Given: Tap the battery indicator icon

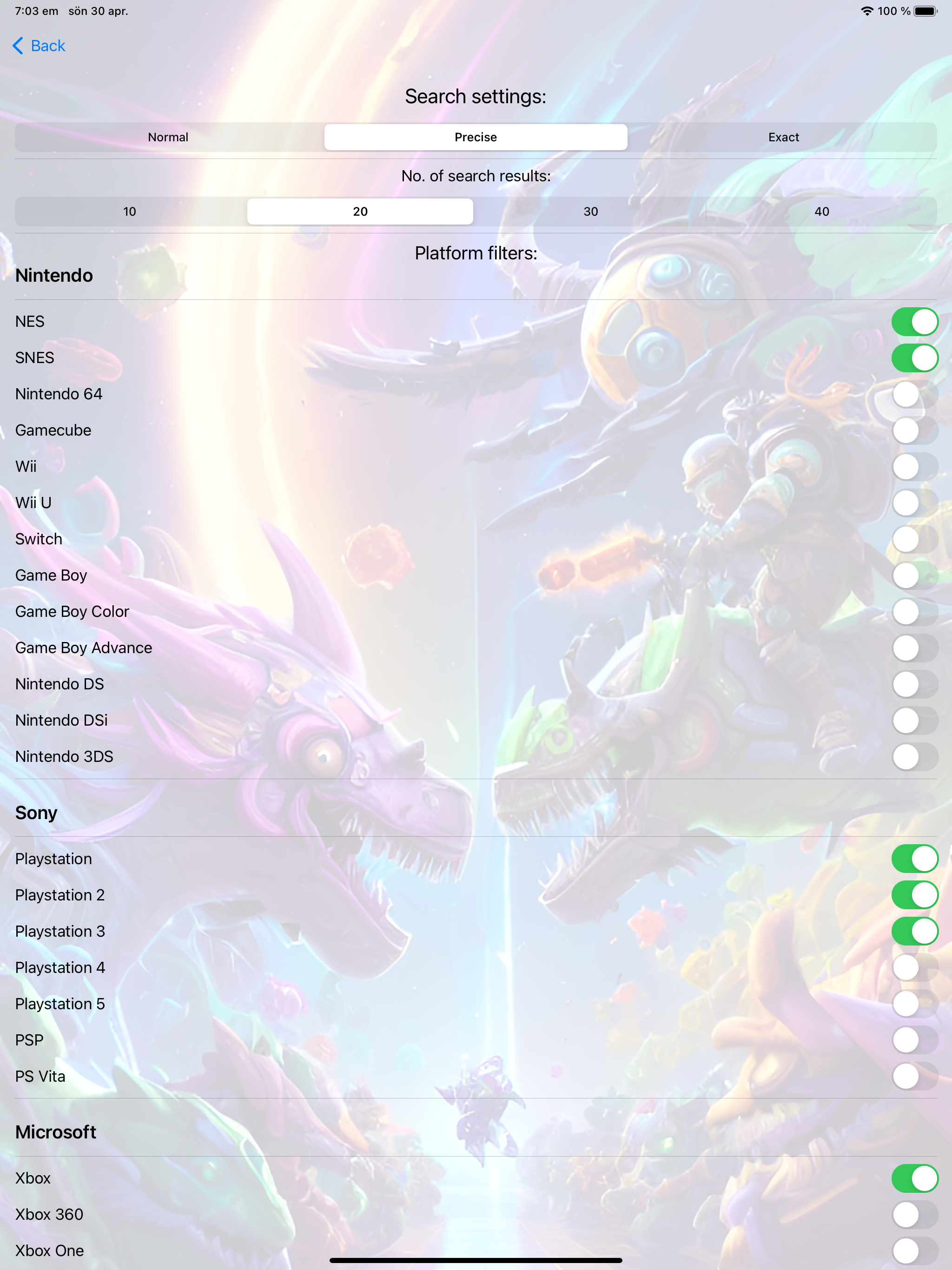Looking at the screenshot, I should [926, 11].
